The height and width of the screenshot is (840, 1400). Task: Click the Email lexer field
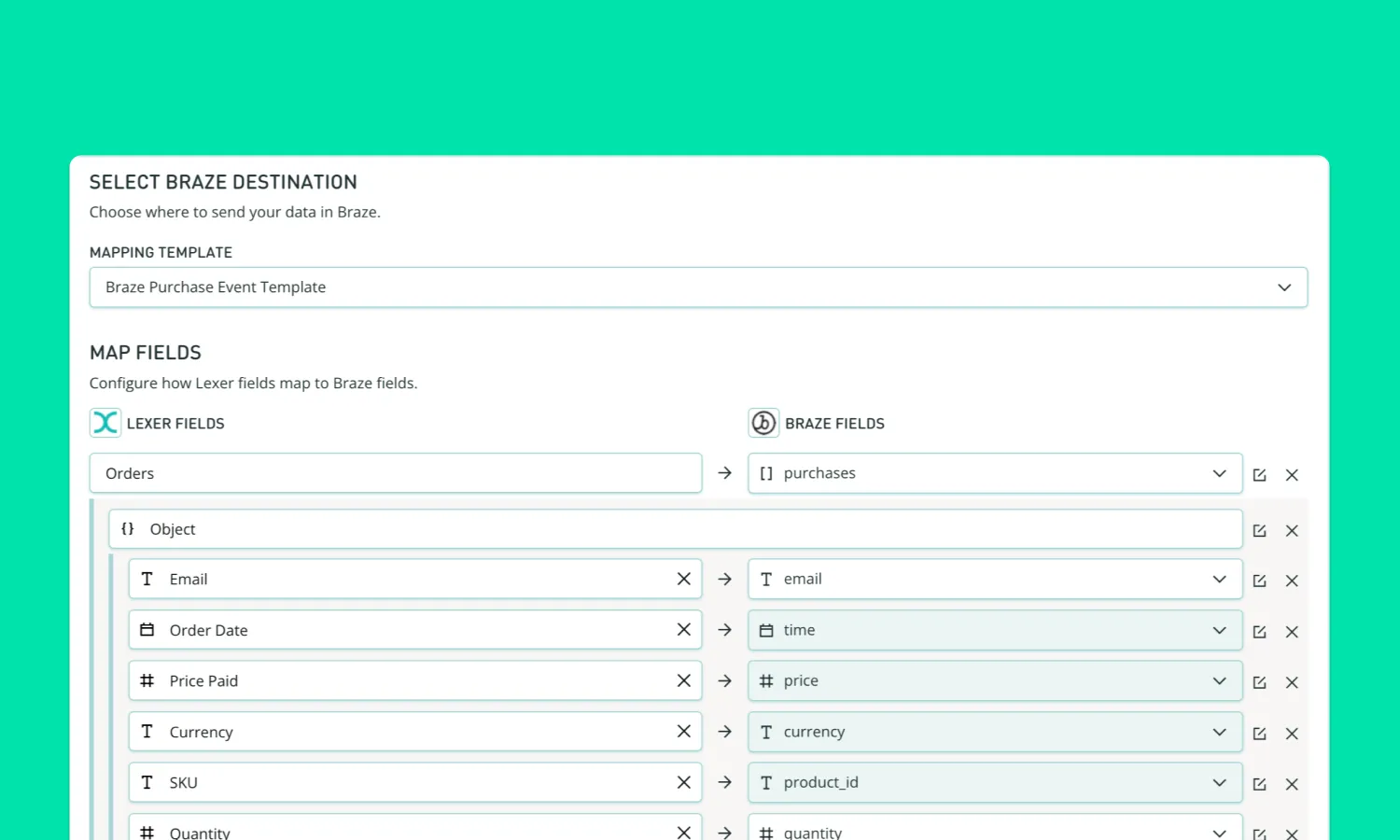click(x=414, y=580)
